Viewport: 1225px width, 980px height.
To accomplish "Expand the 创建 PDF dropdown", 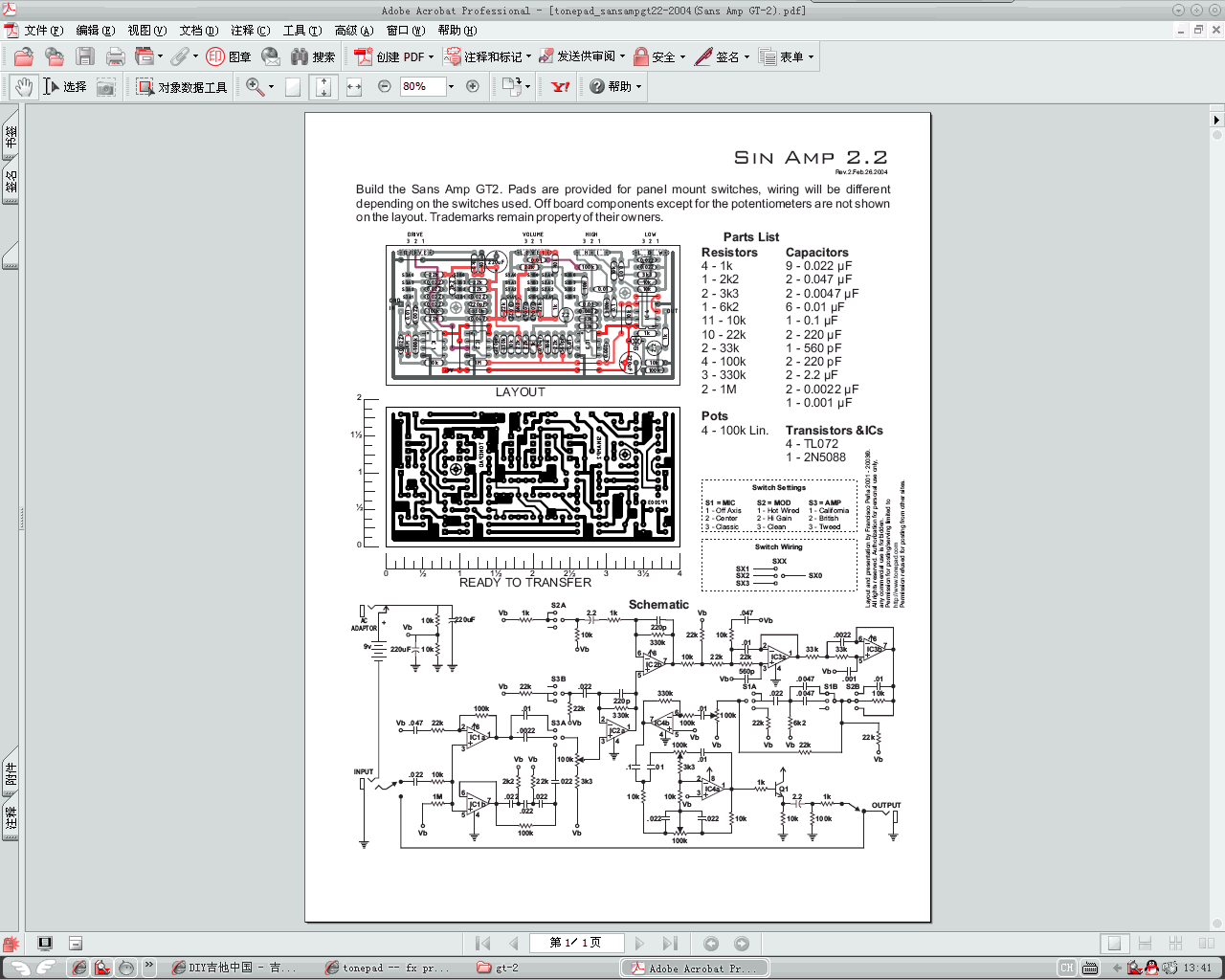I will pos(431,57).
